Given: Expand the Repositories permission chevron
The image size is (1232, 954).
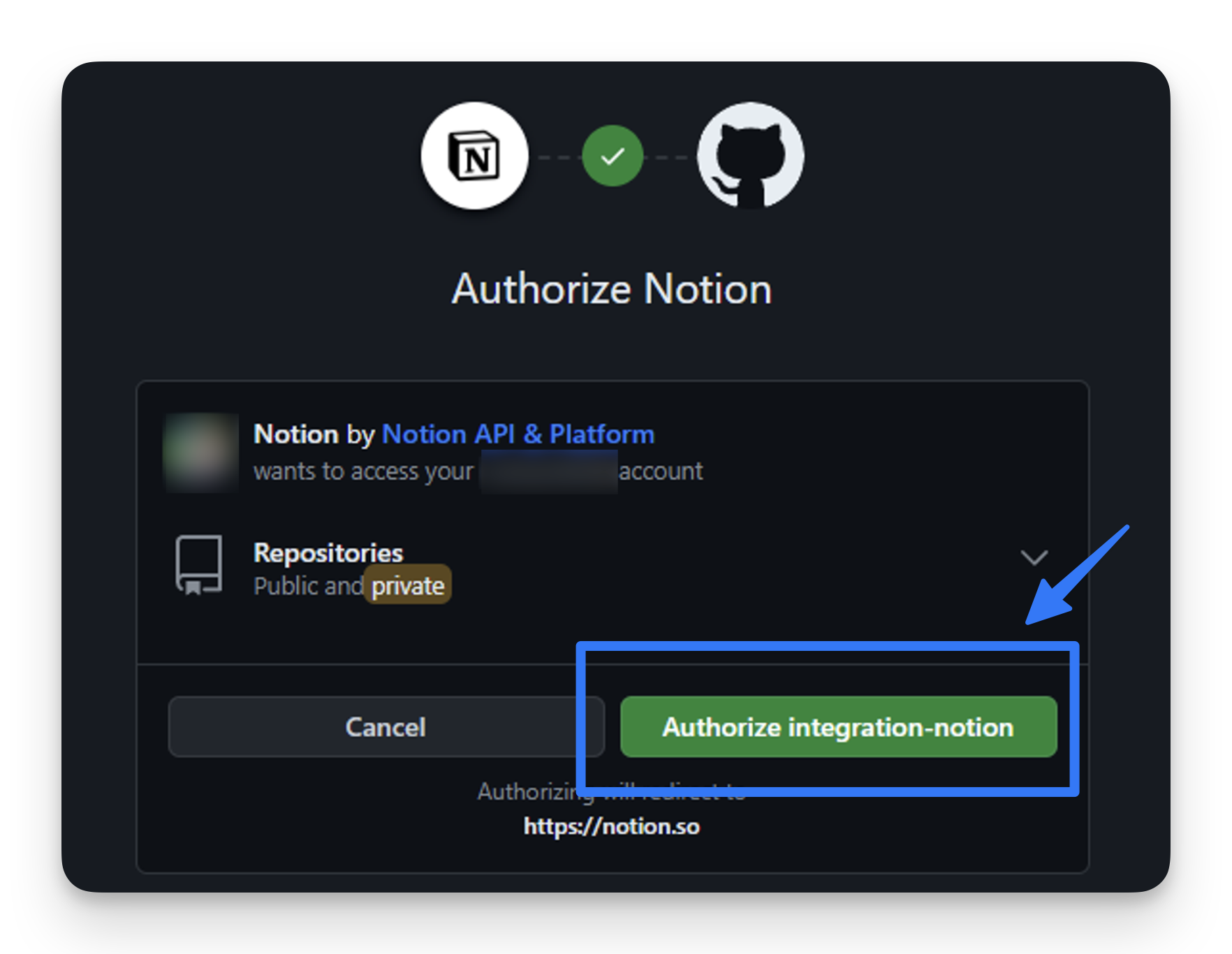Looking at the screenshot, I should click(x=1034, y=557).
